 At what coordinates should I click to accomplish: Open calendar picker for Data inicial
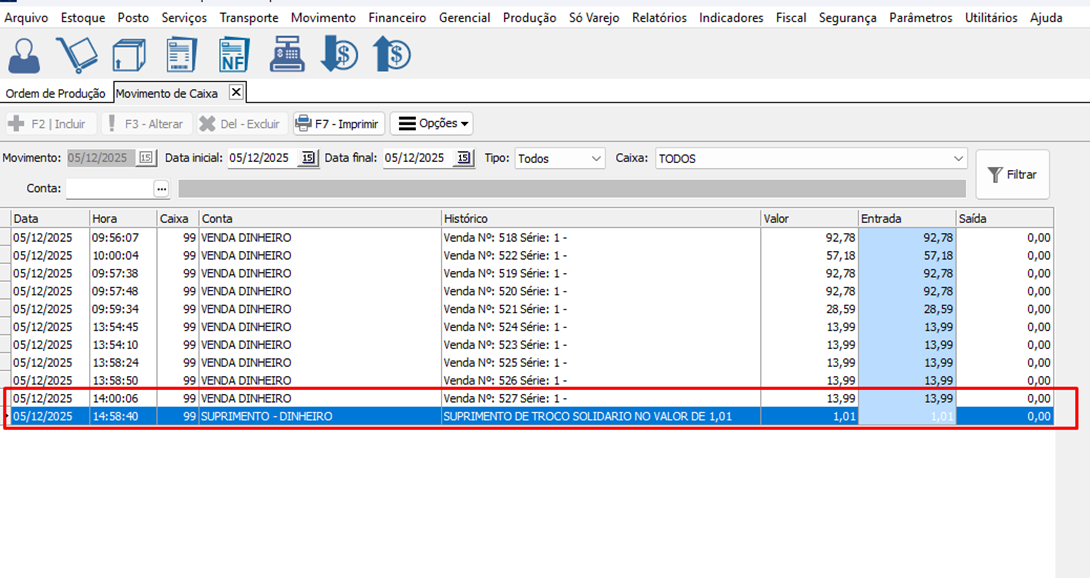[308, 158]
